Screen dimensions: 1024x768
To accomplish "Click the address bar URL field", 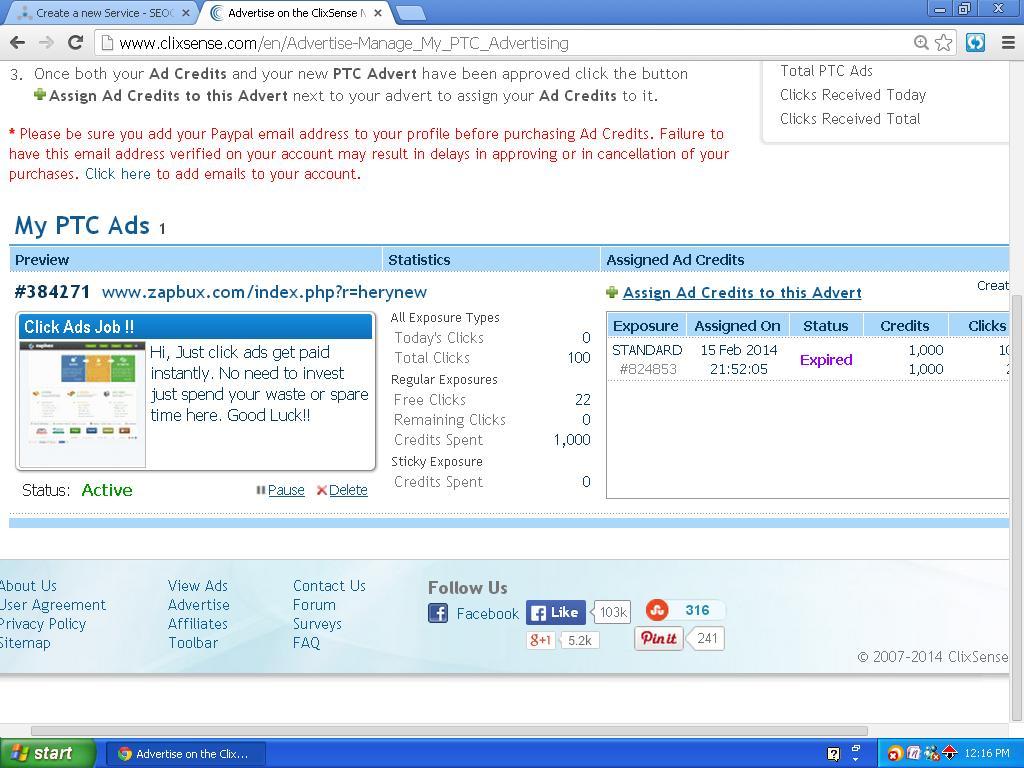I will 500,43.
